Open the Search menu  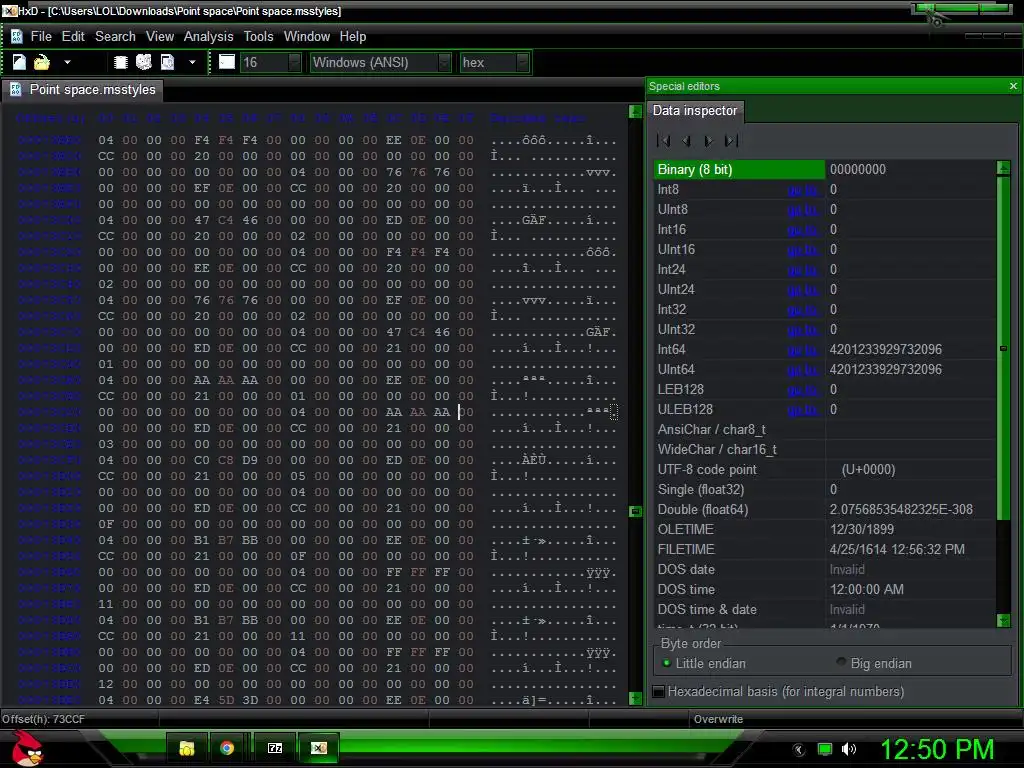coord(116,37)
